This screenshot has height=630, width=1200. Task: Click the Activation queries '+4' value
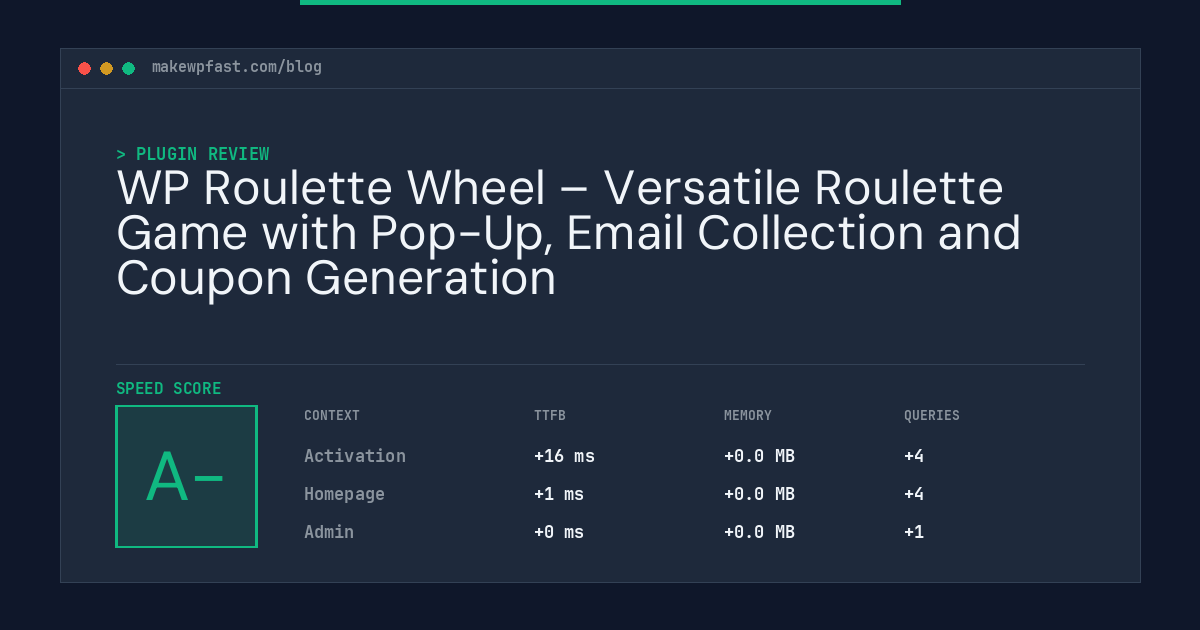(x=914, y=456)
